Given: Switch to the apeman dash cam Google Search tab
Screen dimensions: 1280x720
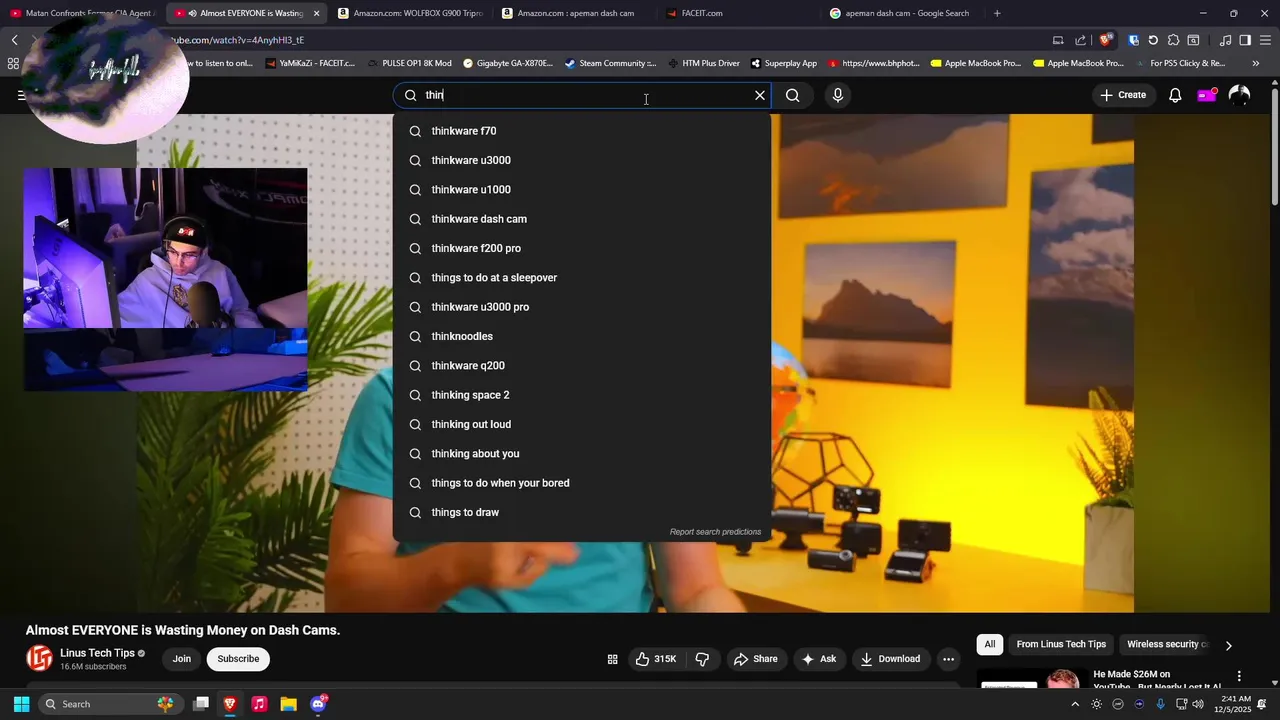Looking at the screenshot, I should [x=905, y=13].
